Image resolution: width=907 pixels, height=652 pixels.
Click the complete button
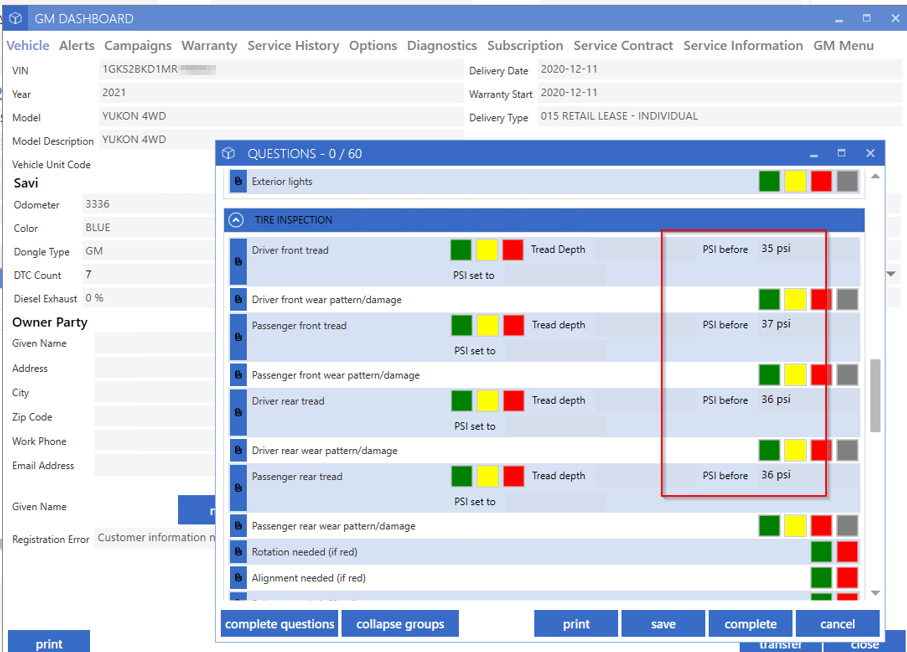tap(751, 624)
